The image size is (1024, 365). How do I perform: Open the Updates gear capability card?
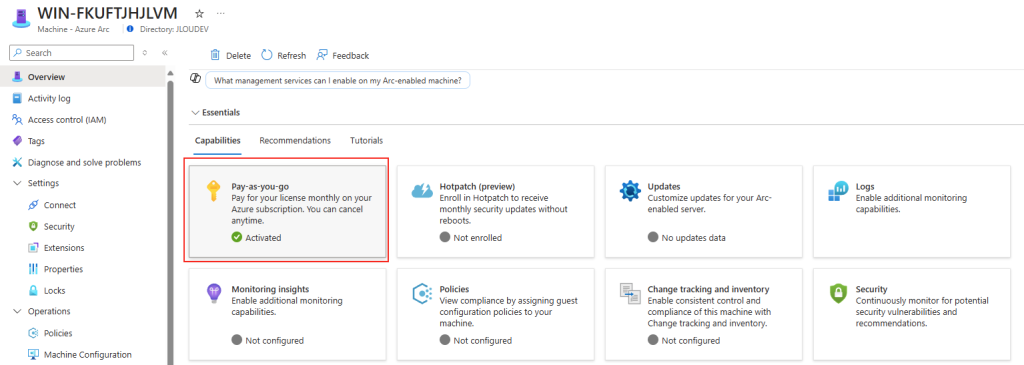coord(703,212)
